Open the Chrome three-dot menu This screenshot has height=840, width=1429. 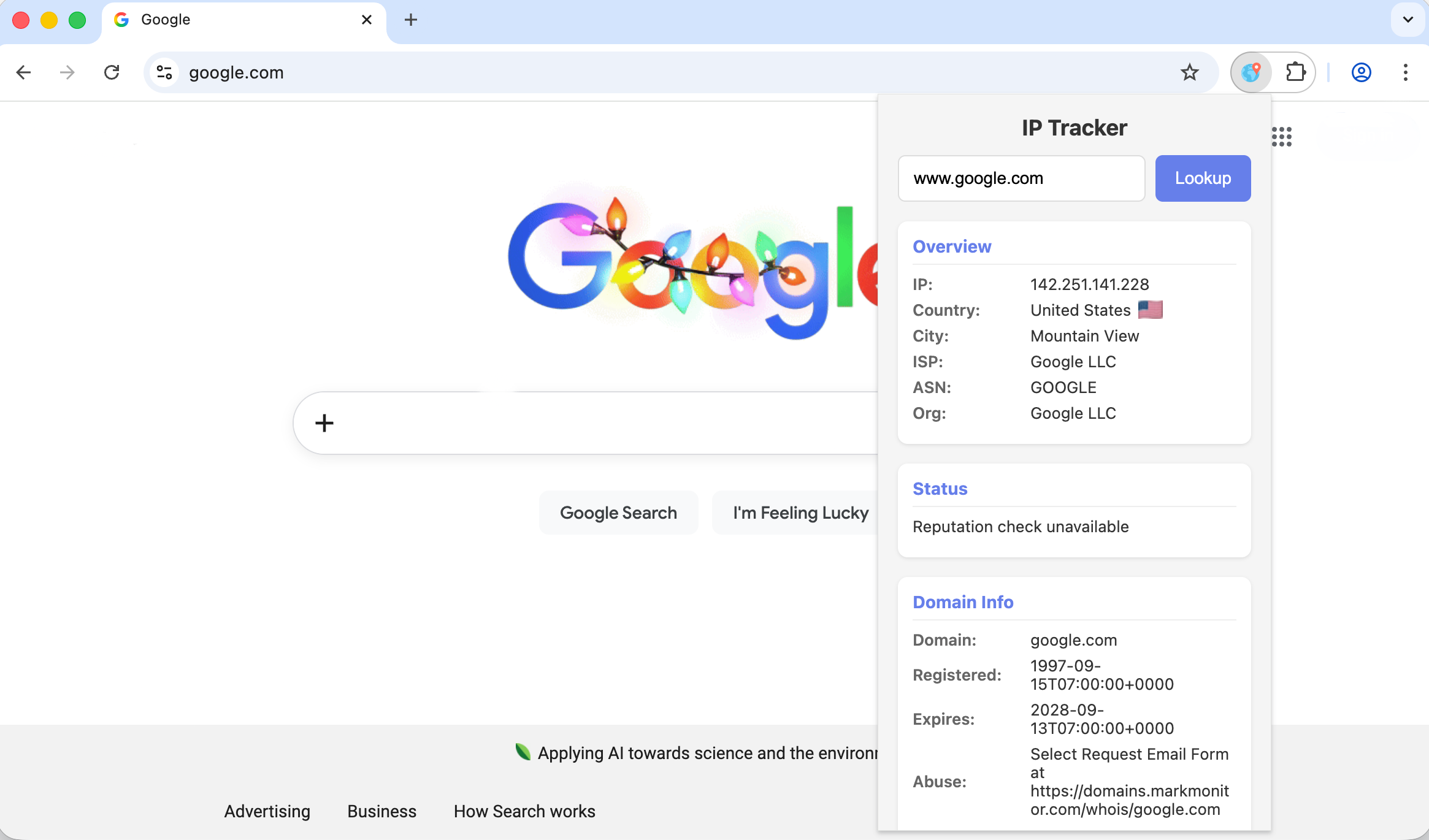1405,72
